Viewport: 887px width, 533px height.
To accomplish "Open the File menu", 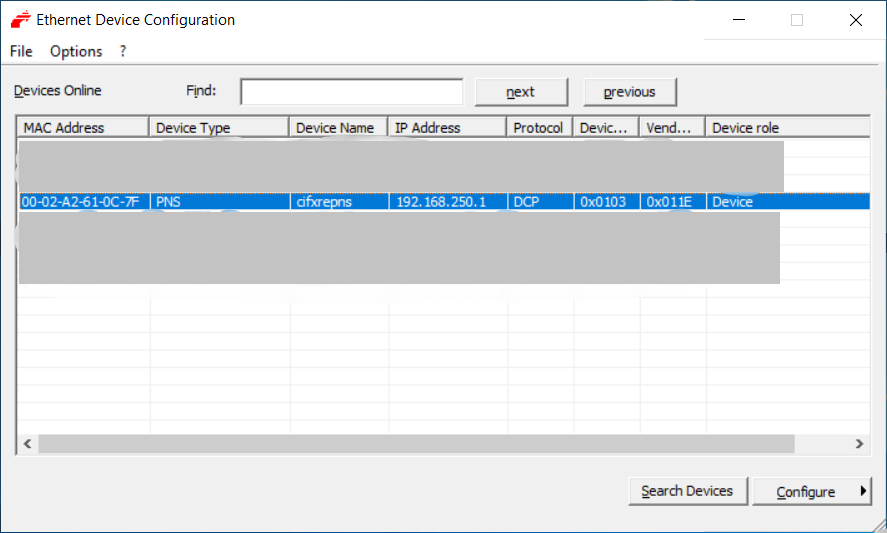I will tap(21, 51).
